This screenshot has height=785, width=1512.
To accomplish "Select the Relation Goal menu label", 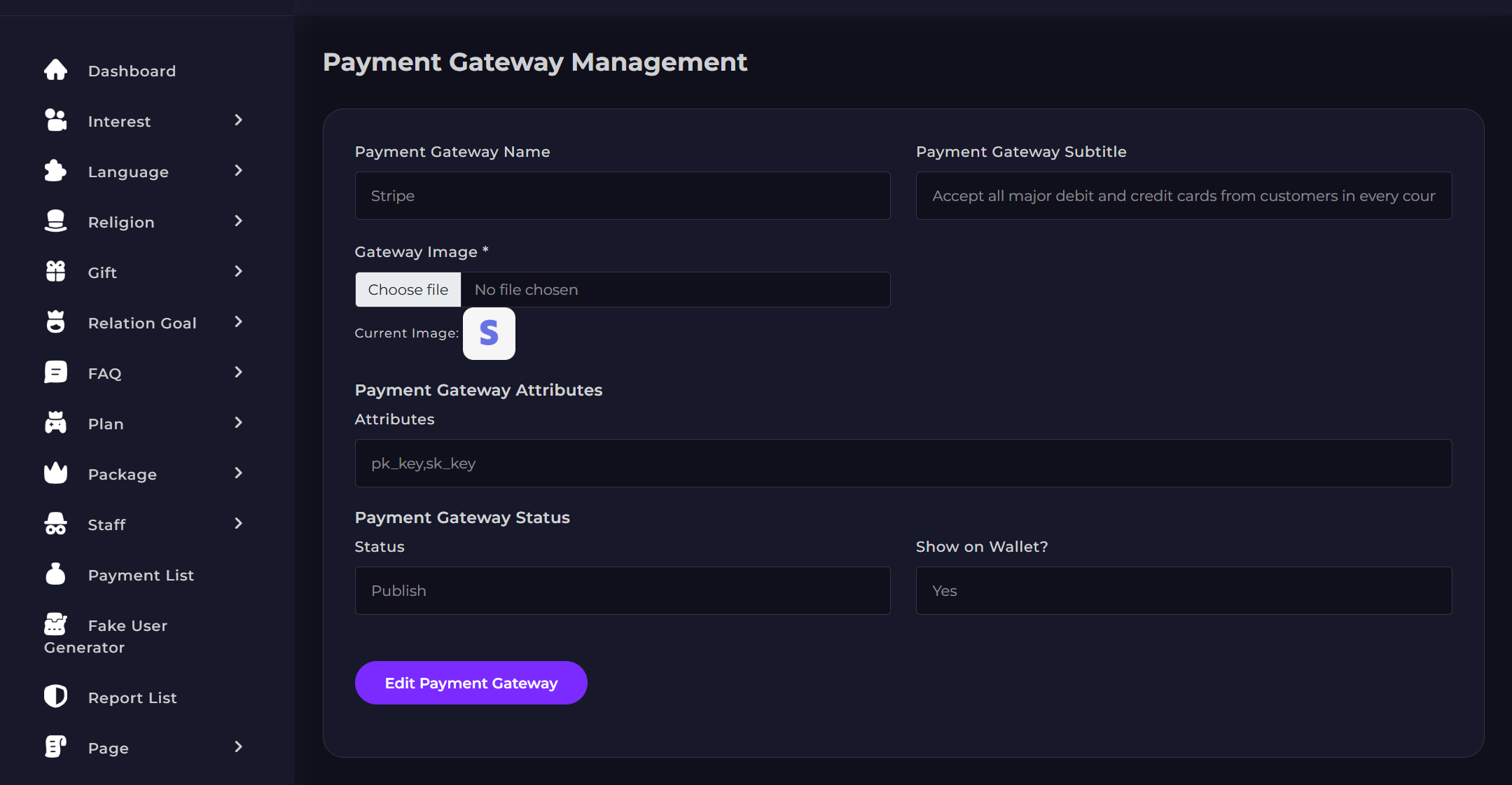I will (x=142, y=324).
